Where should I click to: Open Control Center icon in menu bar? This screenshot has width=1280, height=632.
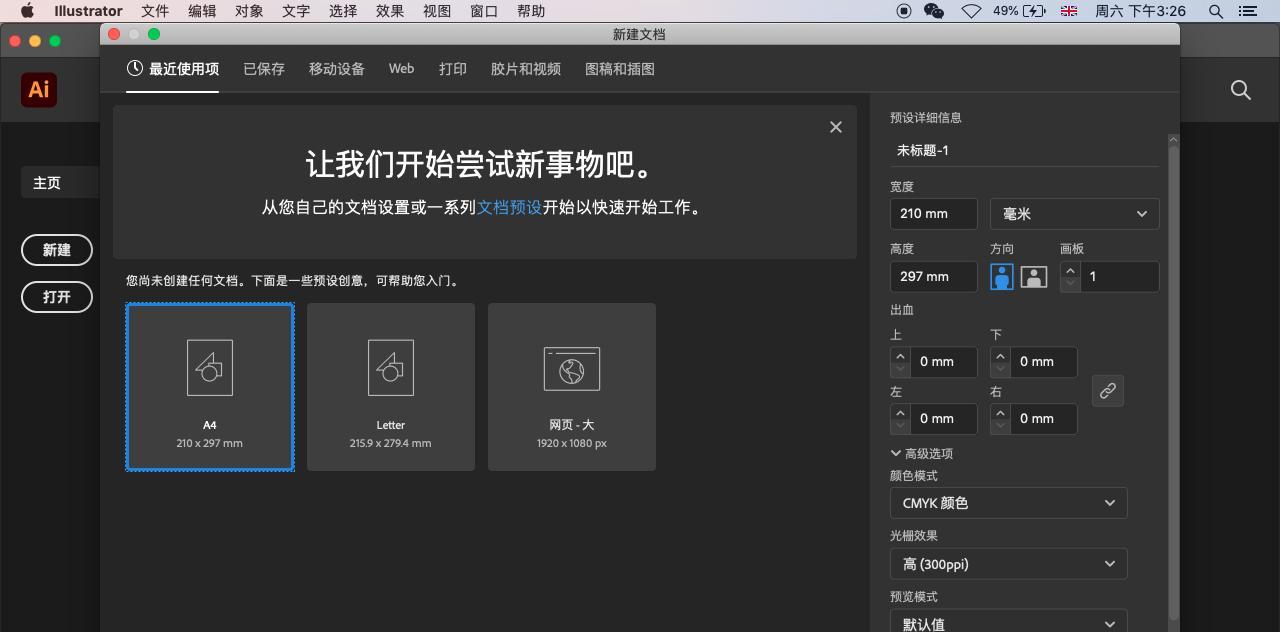[1248, 11]
